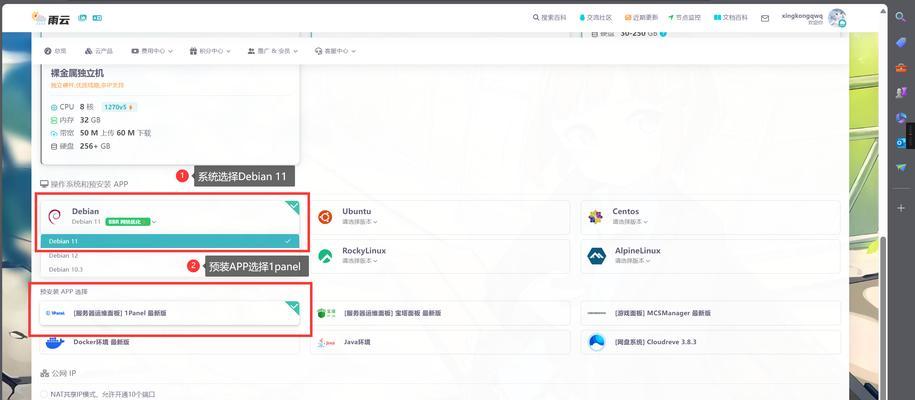This screenshot has height=400, width=915.
Task: Open browser sidebar Outlook icon
Action: [900, 142]
